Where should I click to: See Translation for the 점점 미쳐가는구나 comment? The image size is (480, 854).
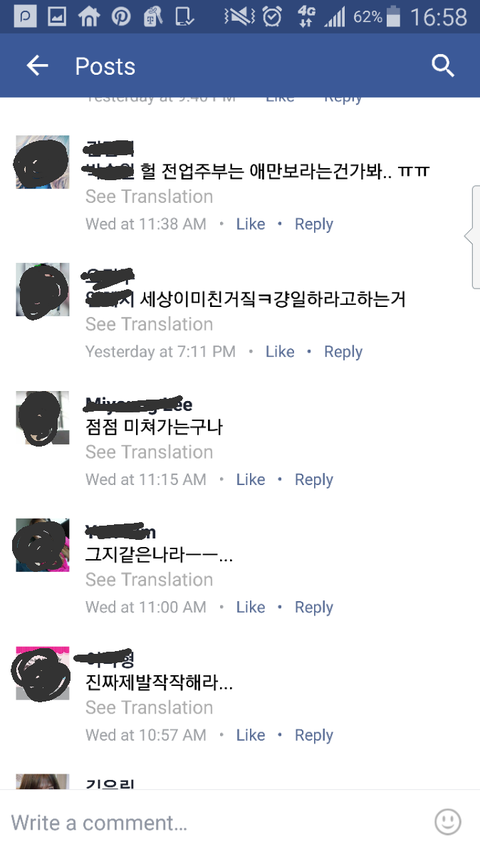(x=149, y=452)
